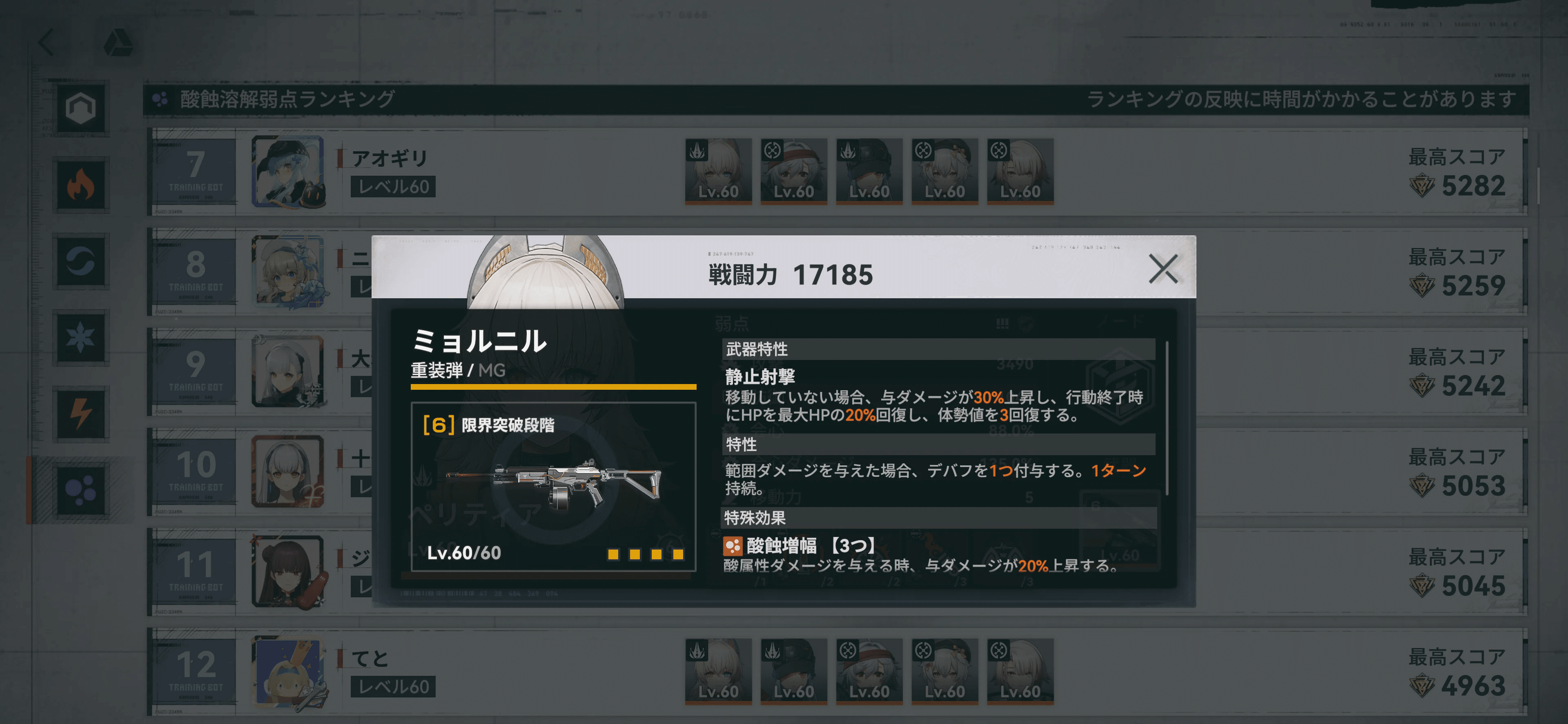Screen dimensions: 1568x724
Task: Go back using the top-left arrow
Action: click(x=47, y=42)
